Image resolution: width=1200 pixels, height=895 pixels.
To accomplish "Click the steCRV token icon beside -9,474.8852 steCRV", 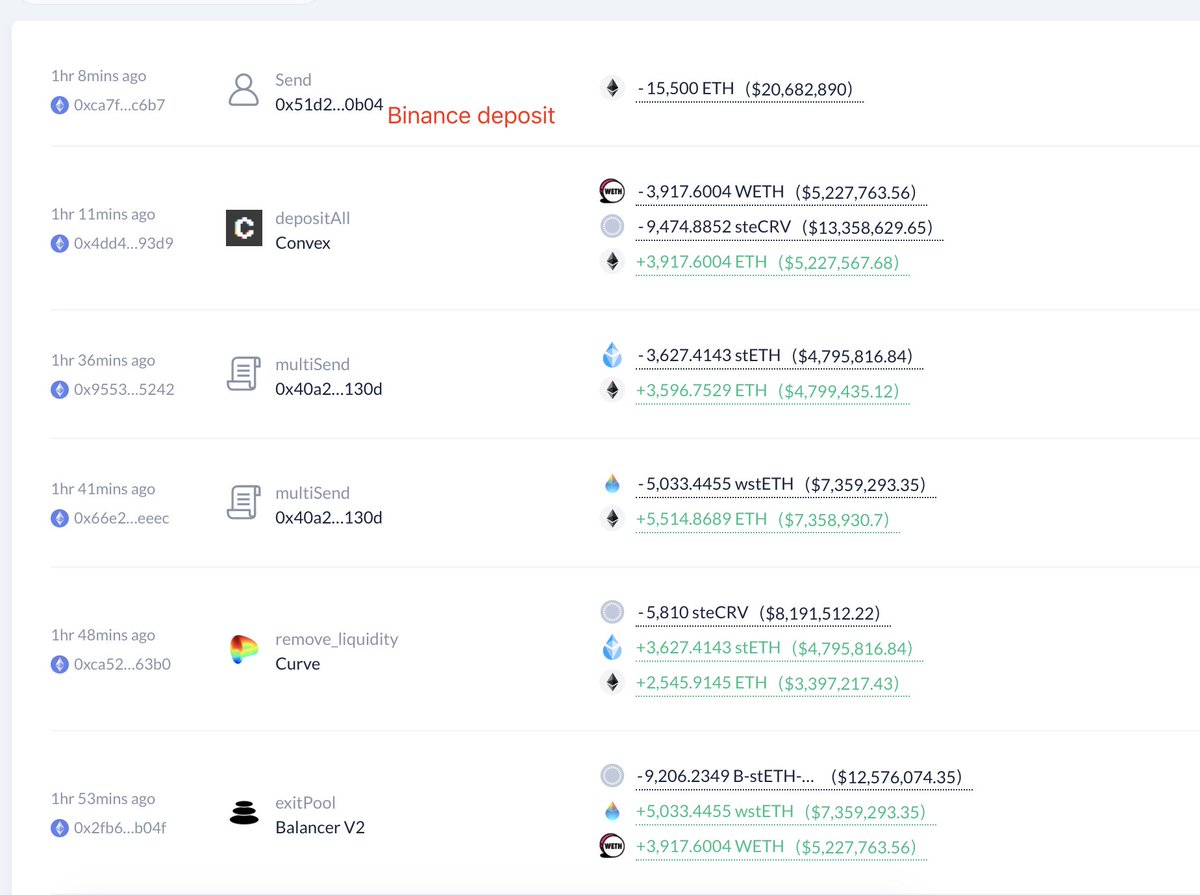I will coord(612,227).
